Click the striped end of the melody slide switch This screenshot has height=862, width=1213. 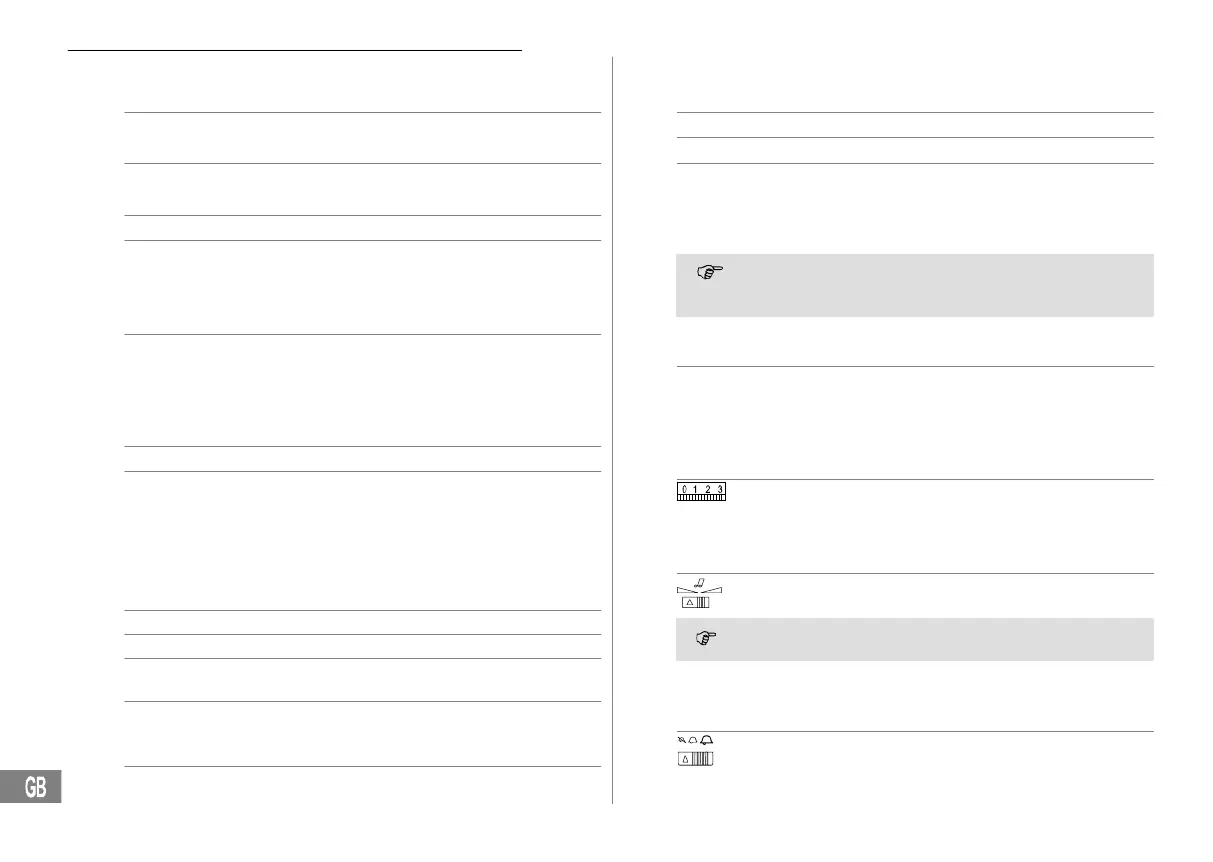coord(703,602)
